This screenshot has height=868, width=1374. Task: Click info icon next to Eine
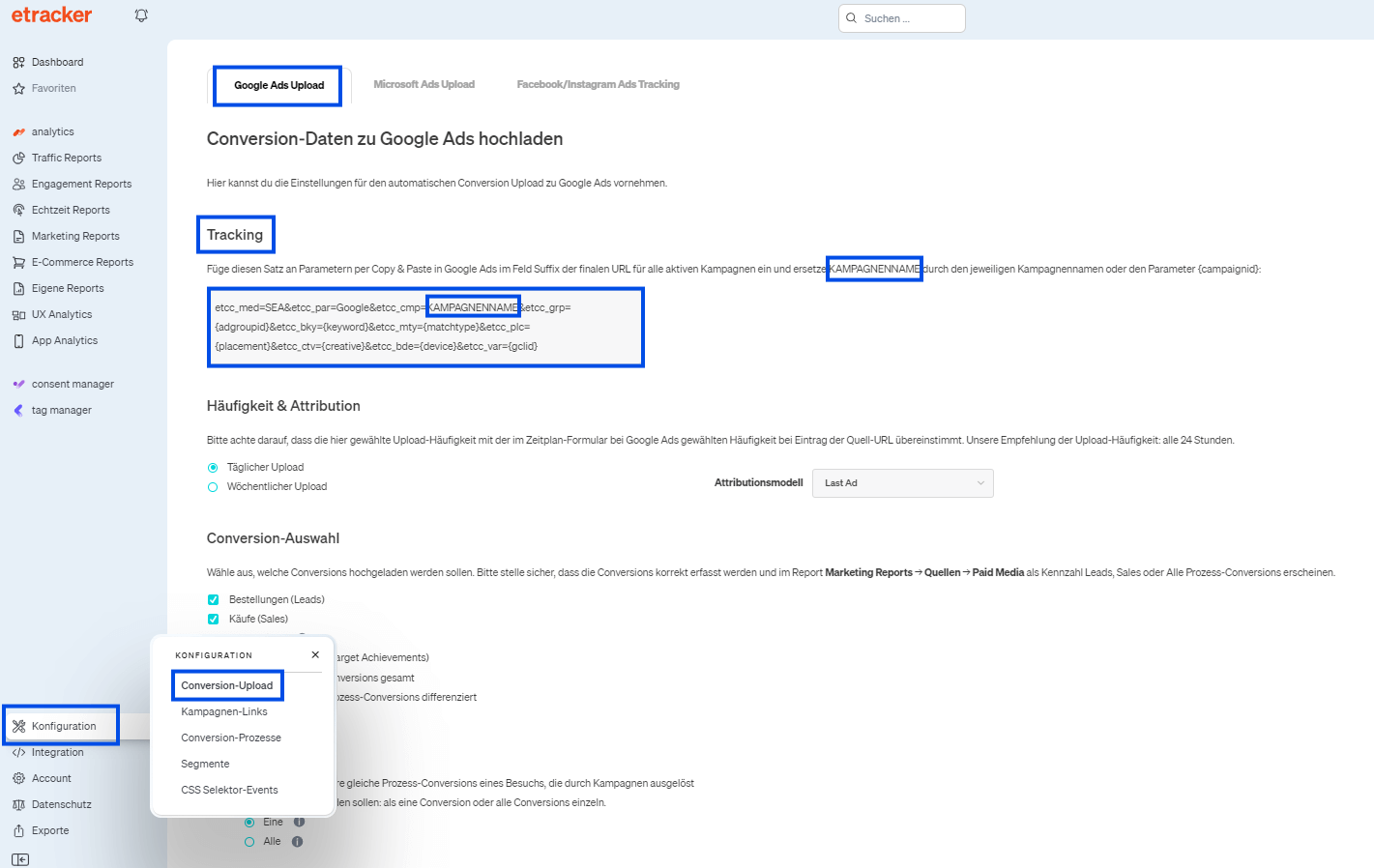(x=299, y=822)
